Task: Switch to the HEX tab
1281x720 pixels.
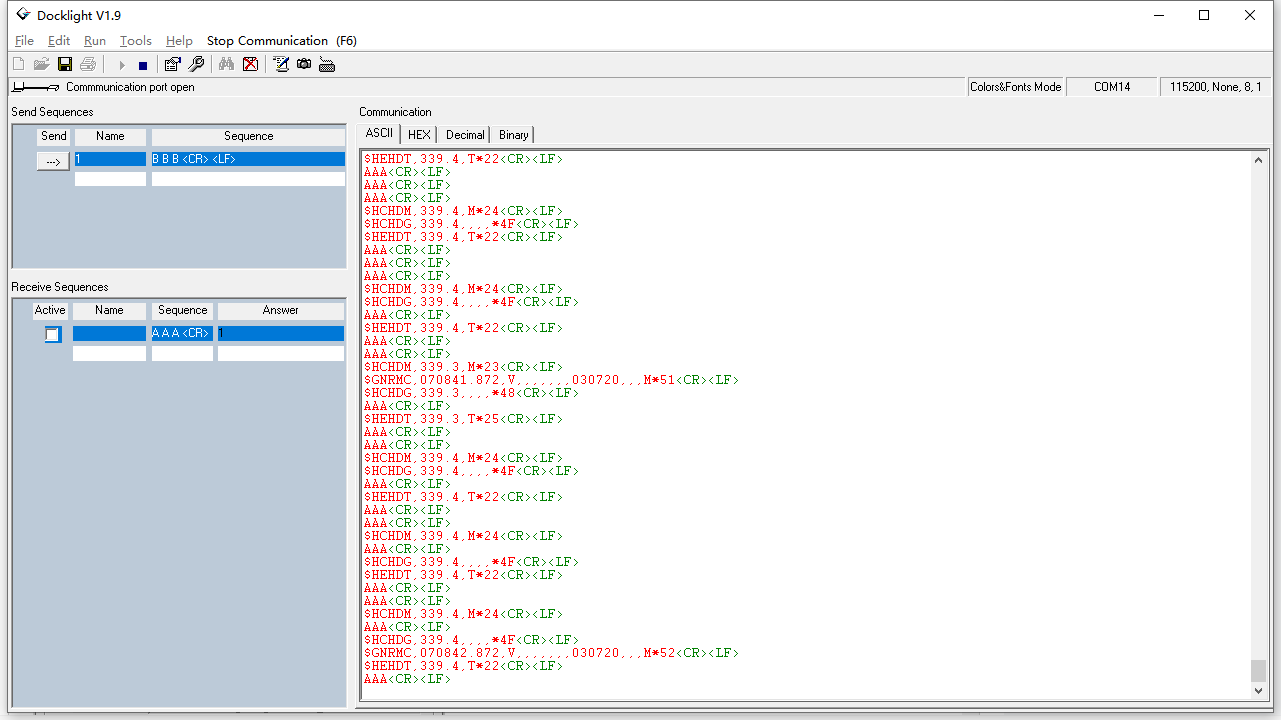Action: (x=419, y=134)
